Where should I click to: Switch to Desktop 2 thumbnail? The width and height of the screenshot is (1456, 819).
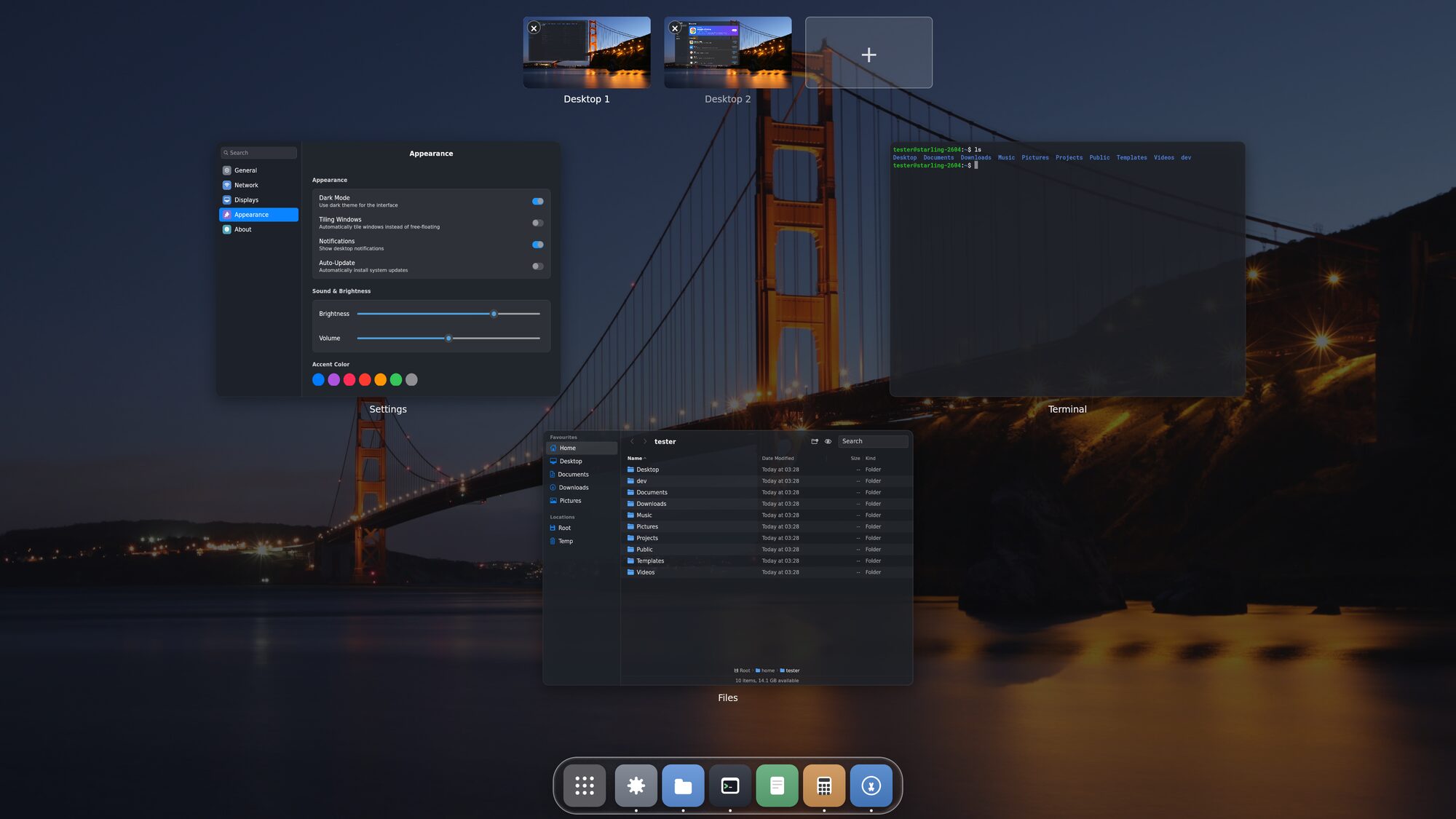coord(727,52)
